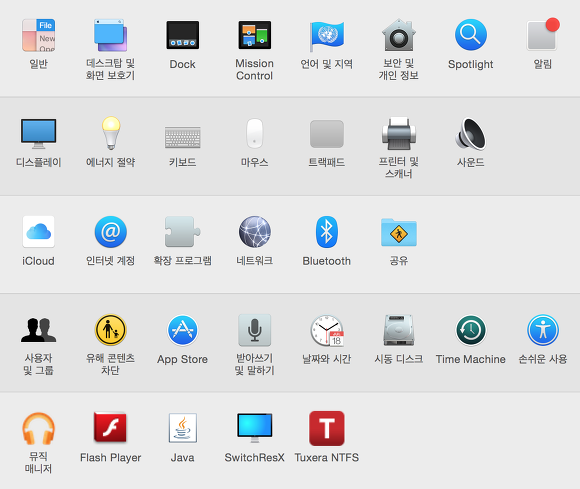580x489 pixels.
Task: Open 네트워크 globe icon
Action: [x=254, y=232]
